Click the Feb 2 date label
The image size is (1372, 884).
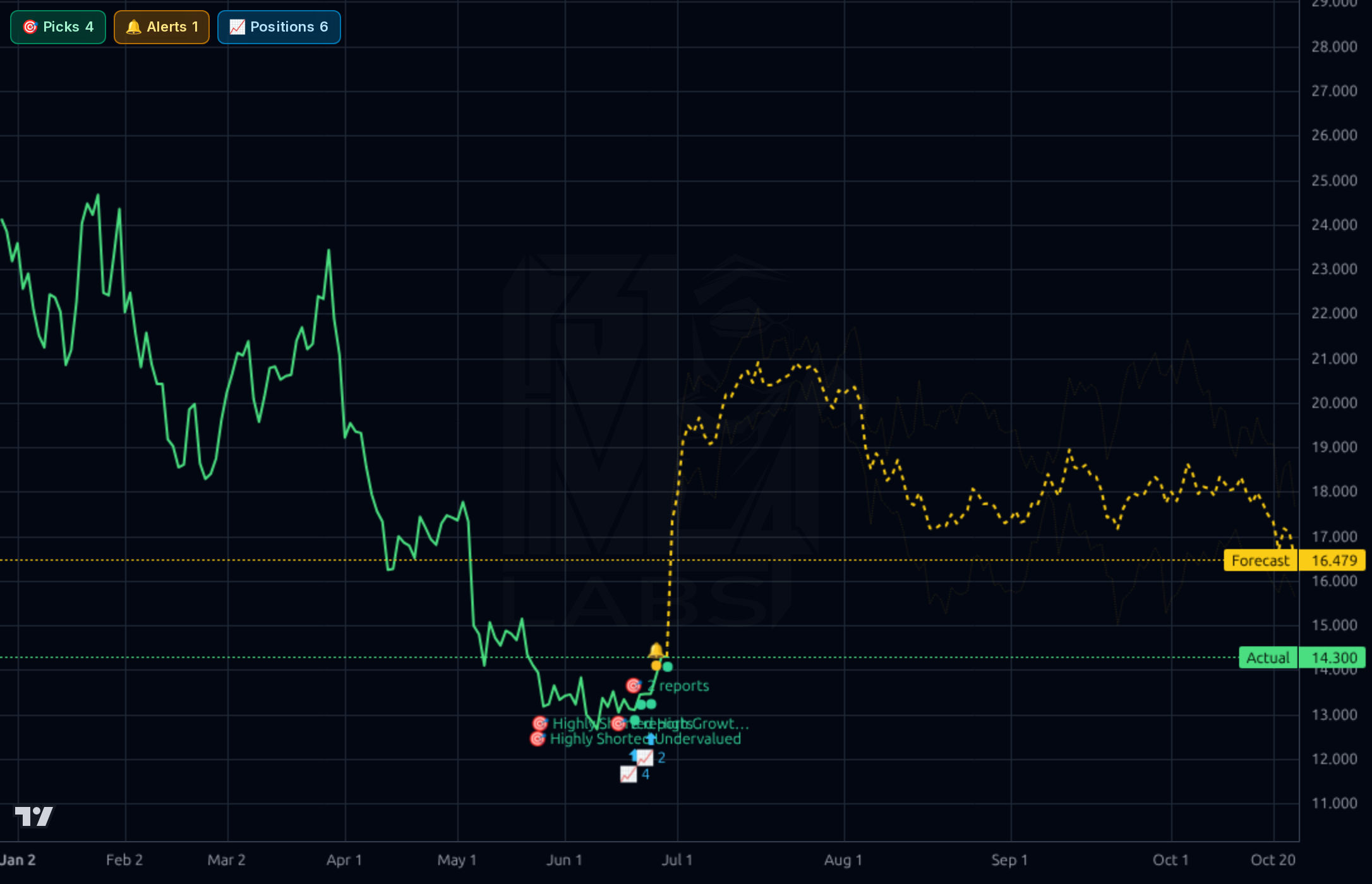pos(124,860)
